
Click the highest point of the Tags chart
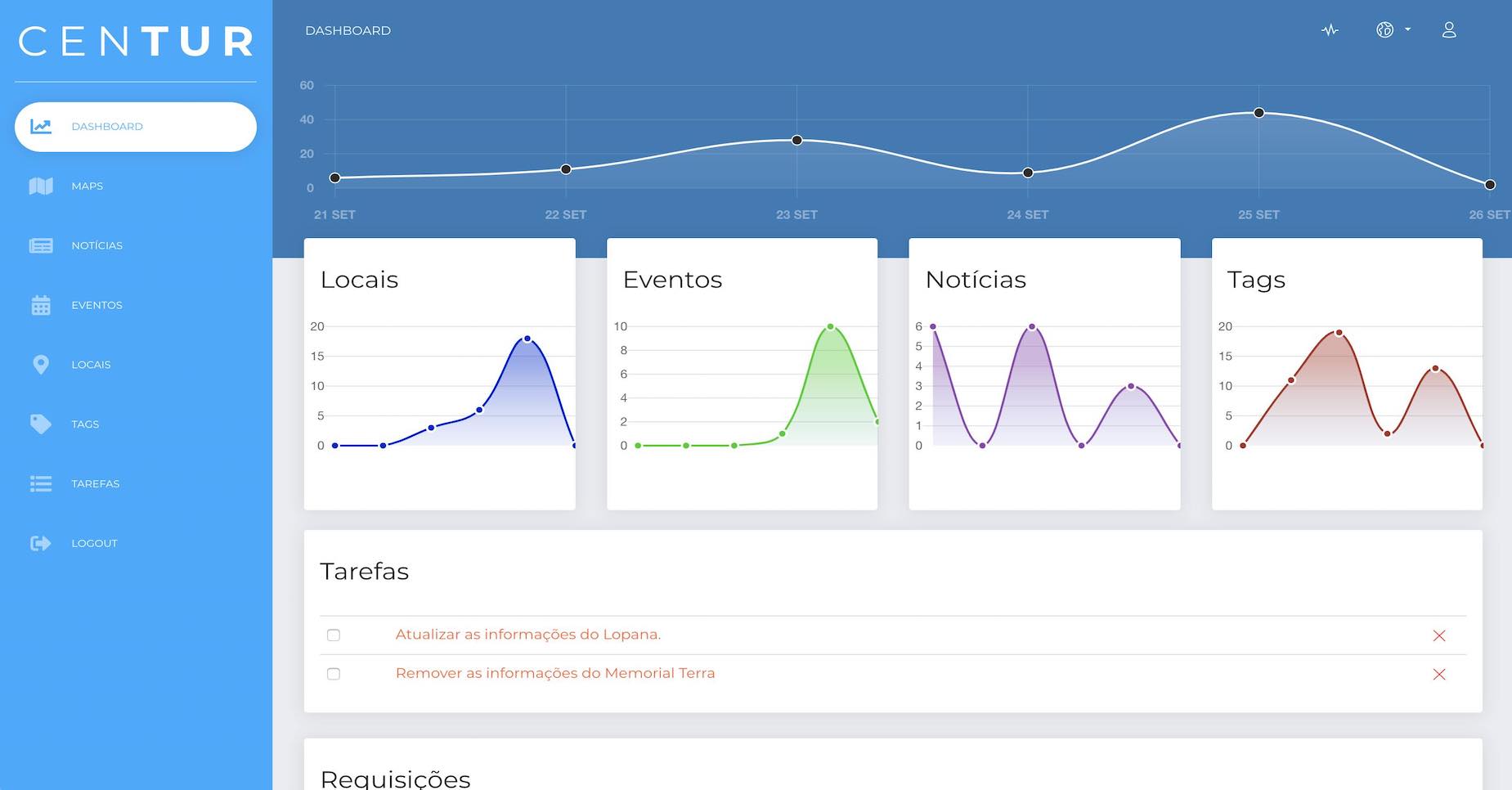[1339, 333]
